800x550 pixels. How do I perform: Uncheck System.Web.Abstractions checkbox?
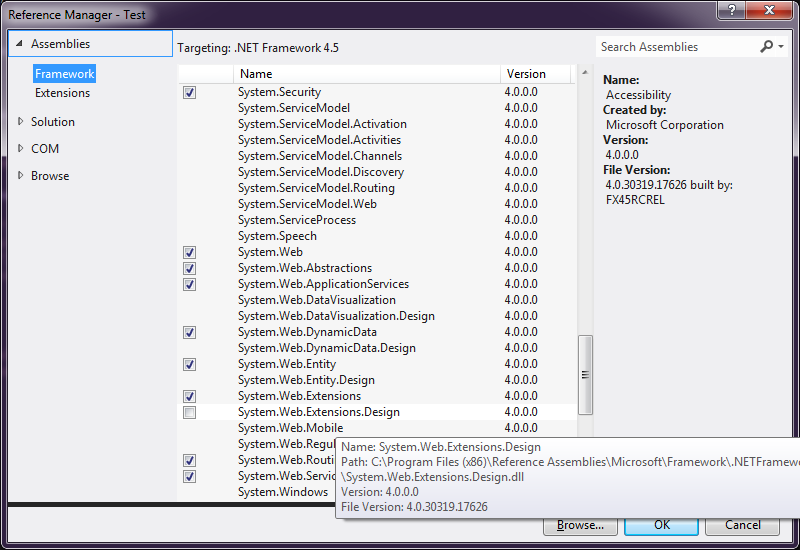point(189,268)
